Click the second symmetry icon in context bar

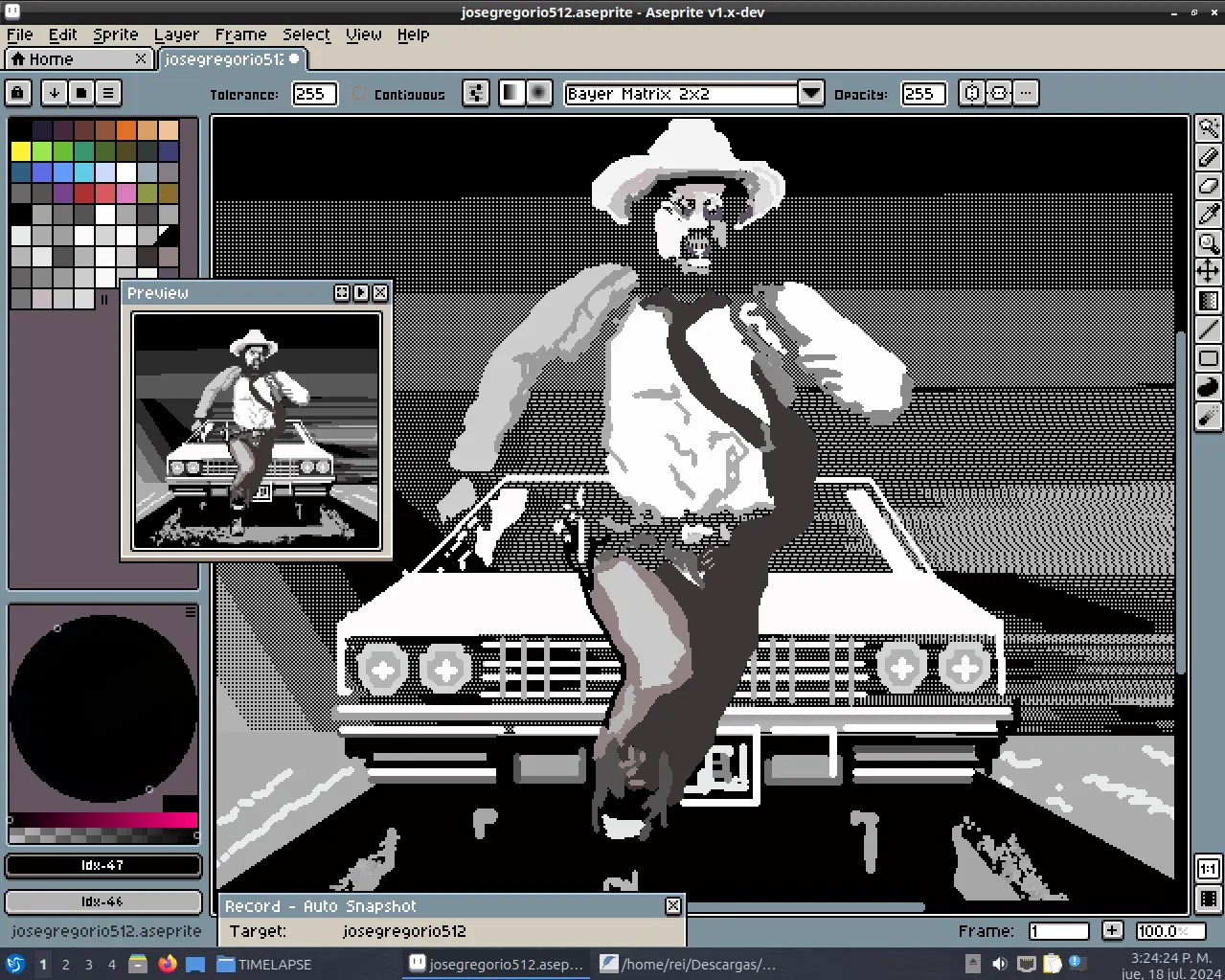[999, 93]
